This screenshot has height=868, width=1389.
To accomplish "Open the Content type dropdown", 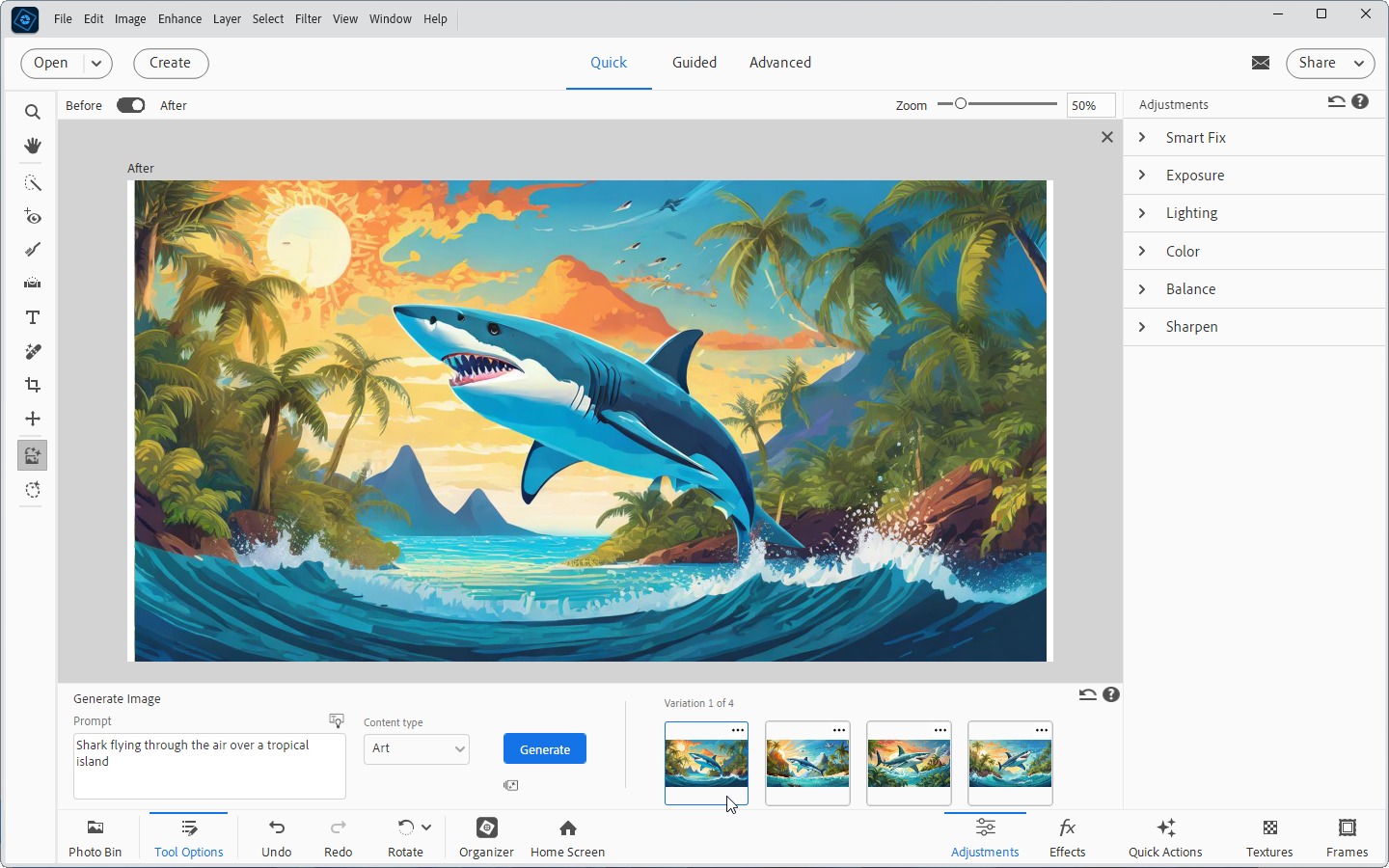I will point(417,748).
